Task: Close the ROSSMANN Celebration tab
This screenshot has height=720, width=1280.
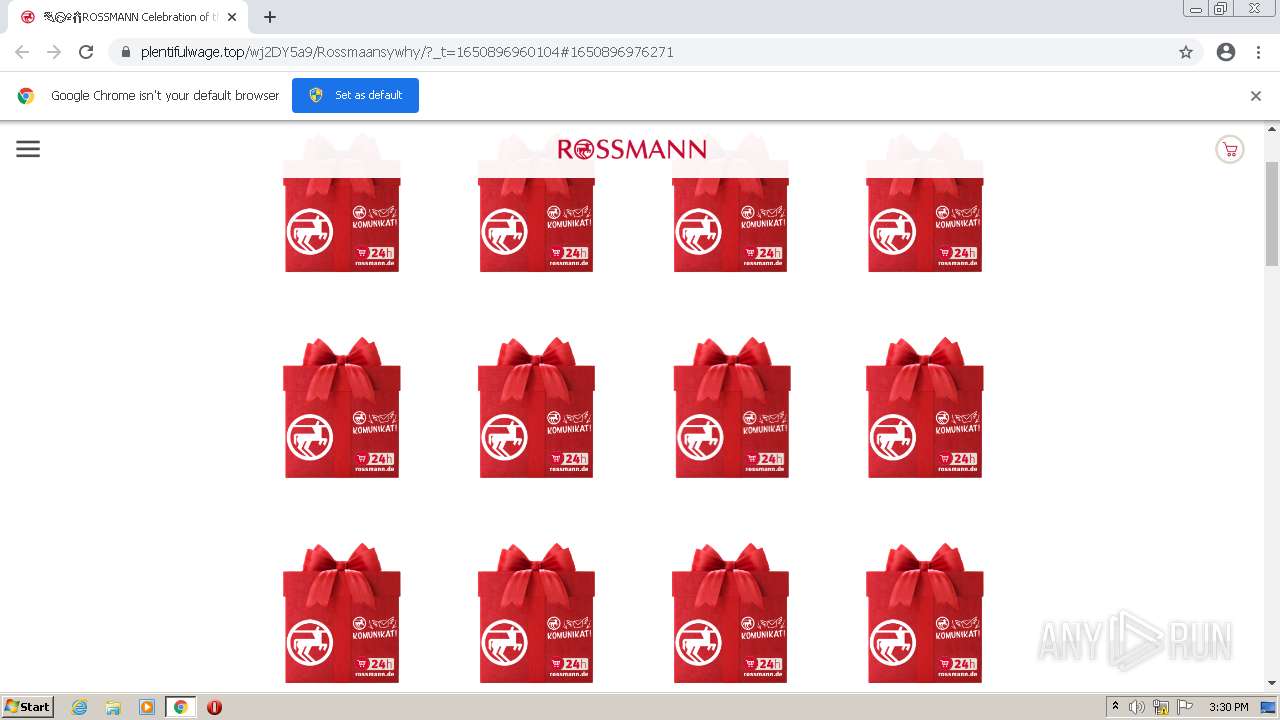Action: coord(231,17)
